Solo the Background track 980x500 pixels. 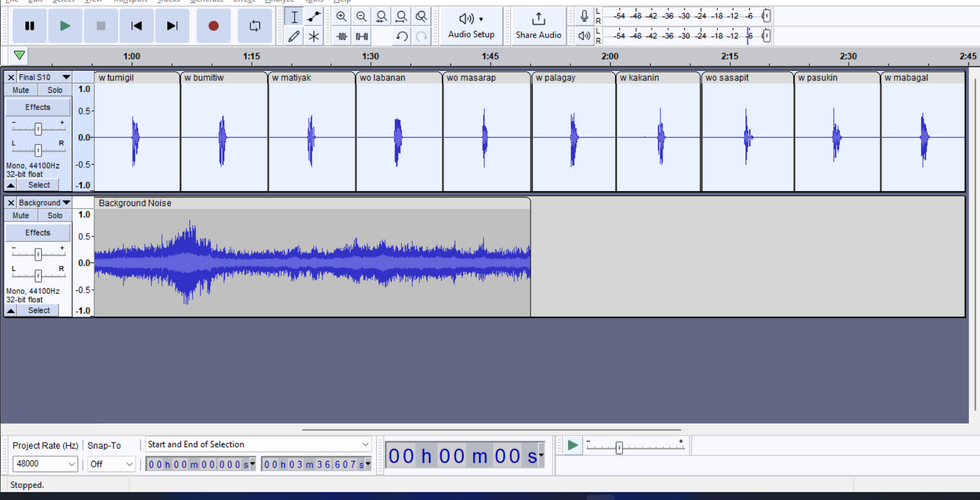(x=55, y=216)
